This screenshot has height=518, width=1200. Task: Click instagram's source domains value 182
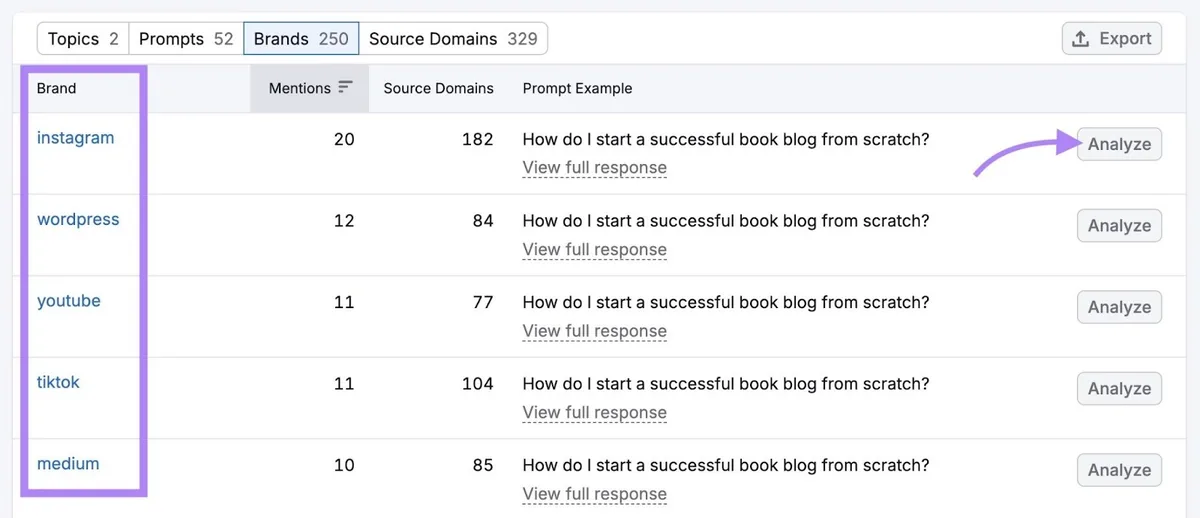477,139
